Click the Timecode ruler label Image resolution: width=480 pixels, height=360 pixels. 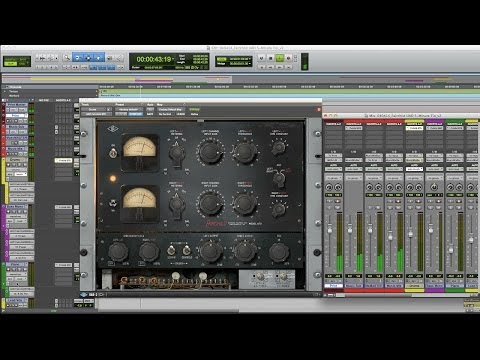coord(15,87)
